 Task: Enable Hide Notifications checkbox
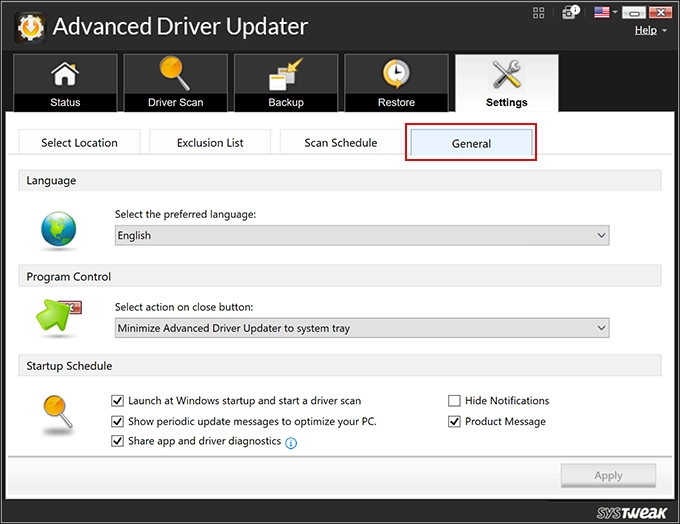[454, 400]
